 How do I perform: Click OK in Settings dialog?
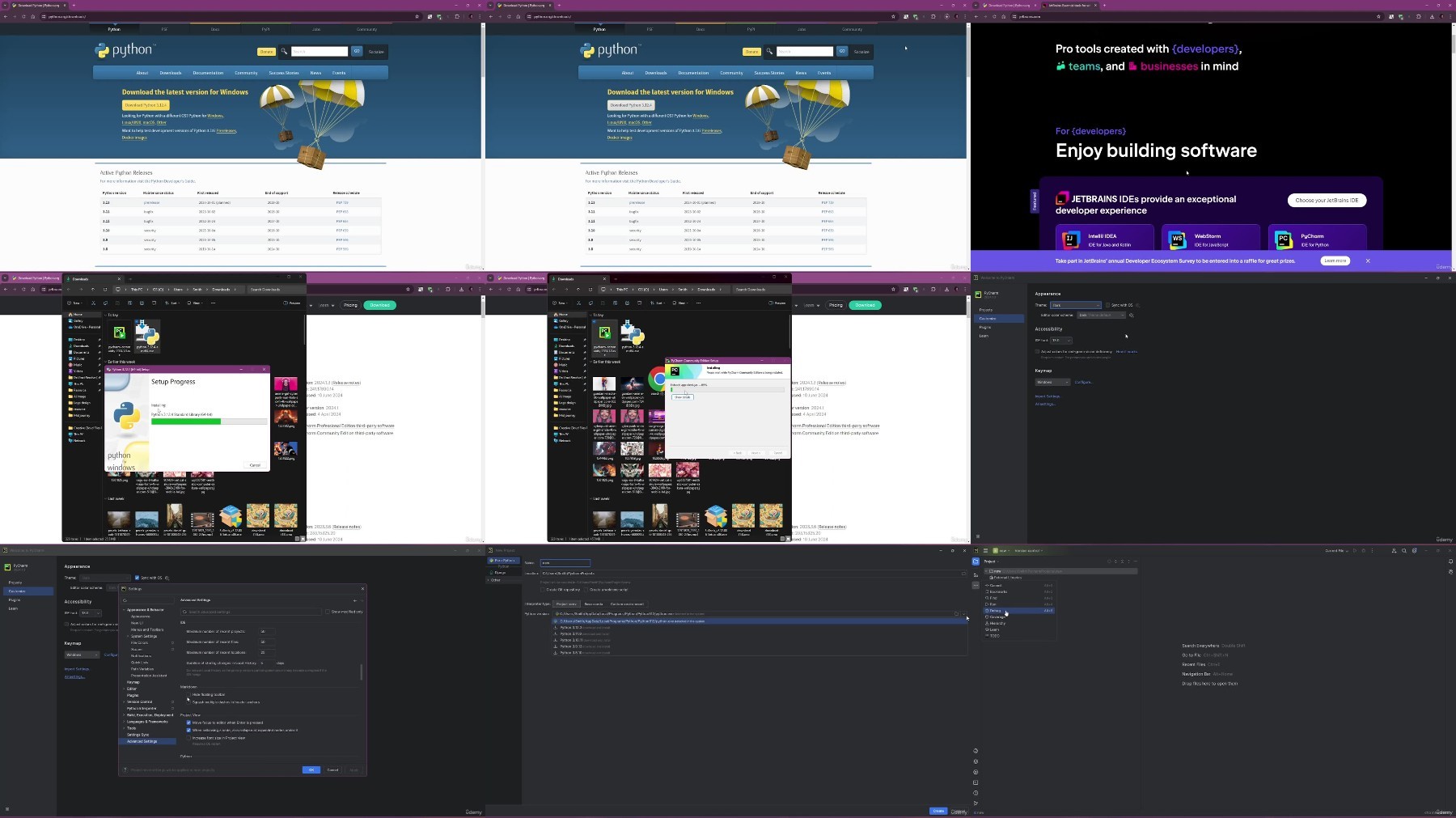click(311, 769)
